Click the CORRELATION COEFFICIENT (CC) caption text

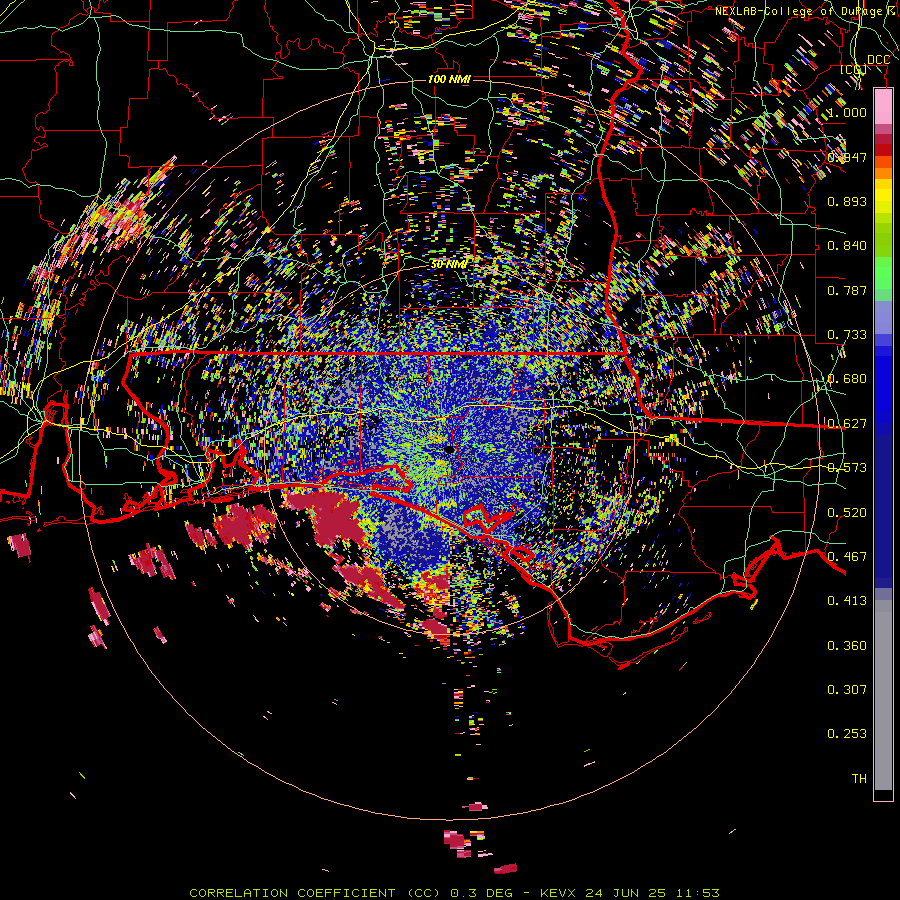pos(315,893)
